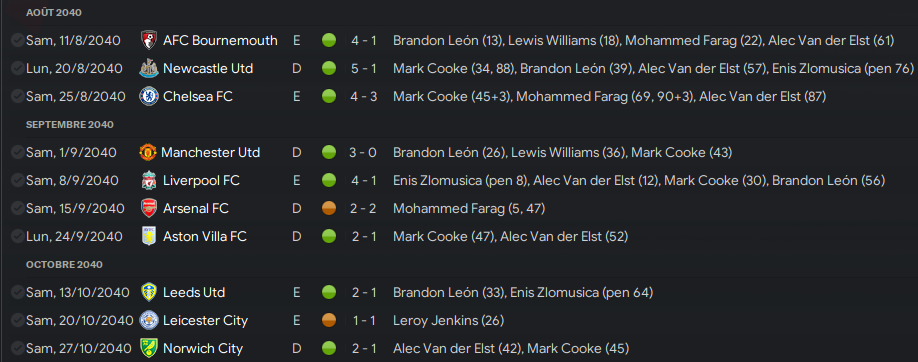Open Leroy Jenkins (26) scorer link
The image size is (918, 362).
(448, 320)
